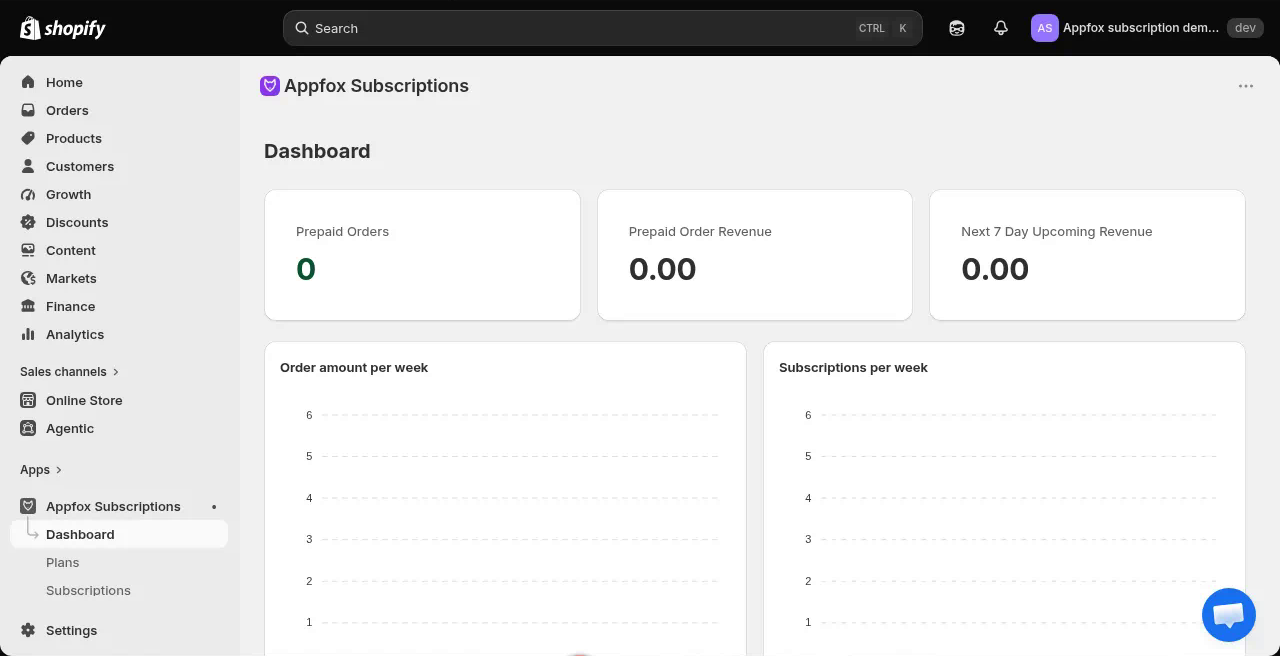Click the Customers person icon
The height and width of the screenshot is (656, 1280).
[x=28, y=166]
